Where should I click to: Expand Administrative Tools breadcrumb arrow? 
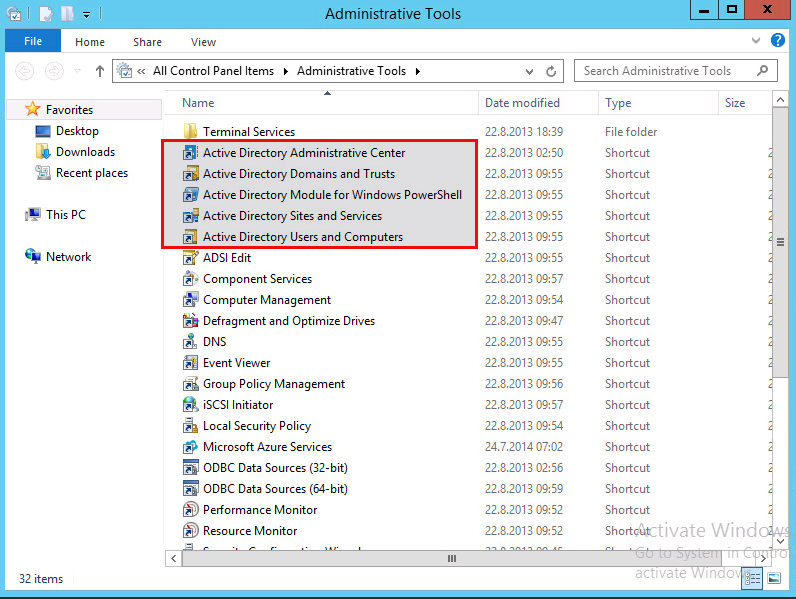[x=418, y=71]
